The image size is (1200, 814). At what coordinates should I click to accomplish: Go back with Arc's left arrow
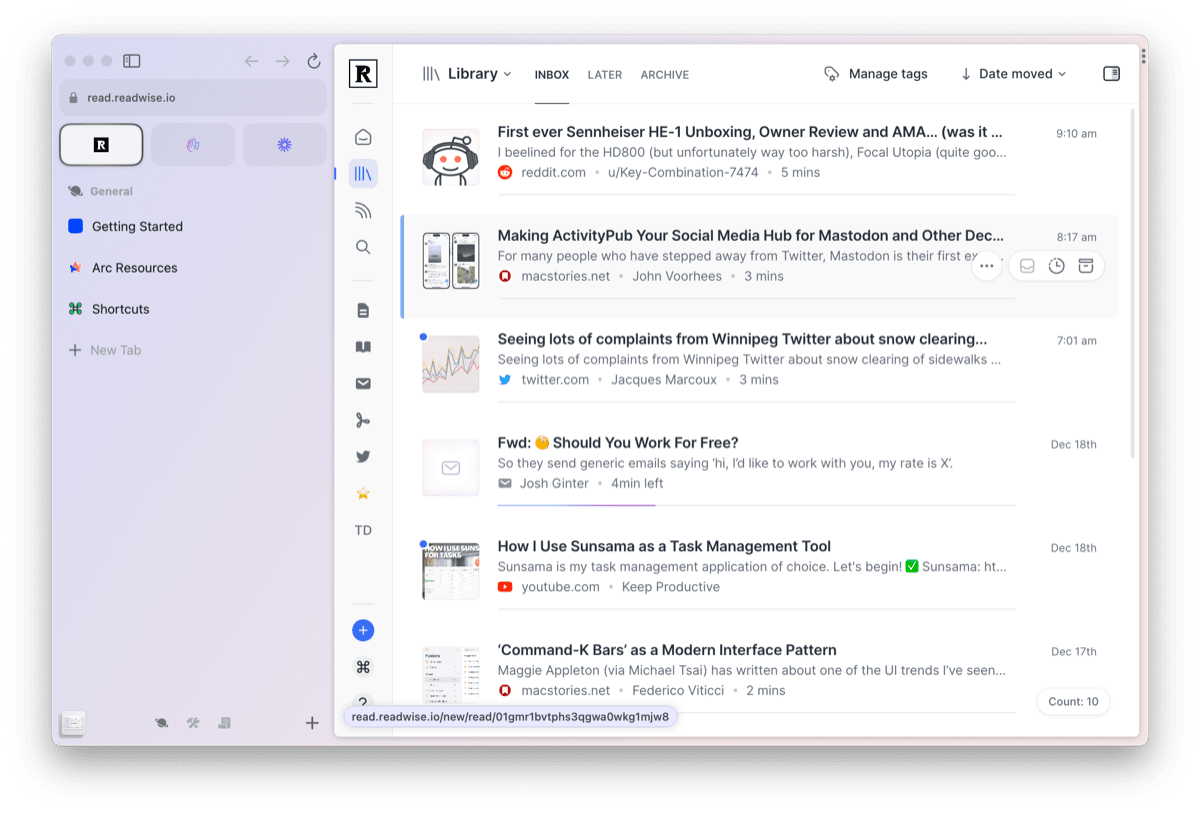point(251,61)
